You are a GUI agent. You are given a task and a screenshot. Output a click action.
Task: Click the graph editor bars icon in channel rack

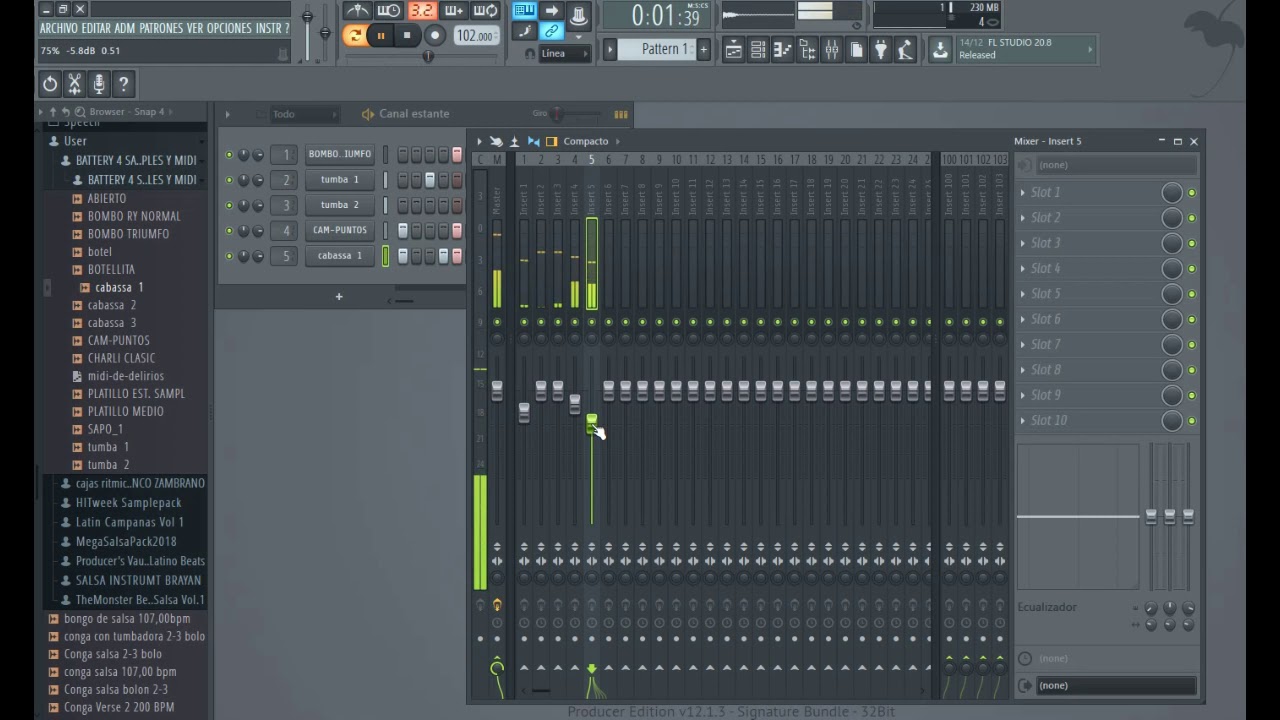coord(621,114)
